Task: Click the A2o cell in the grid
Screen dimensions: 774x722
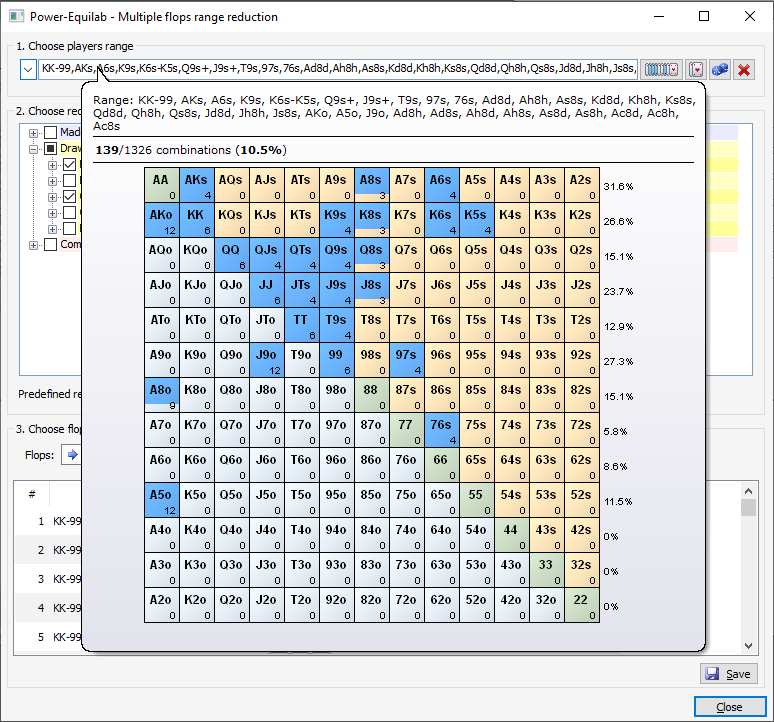Action: (x=162, y=606)
